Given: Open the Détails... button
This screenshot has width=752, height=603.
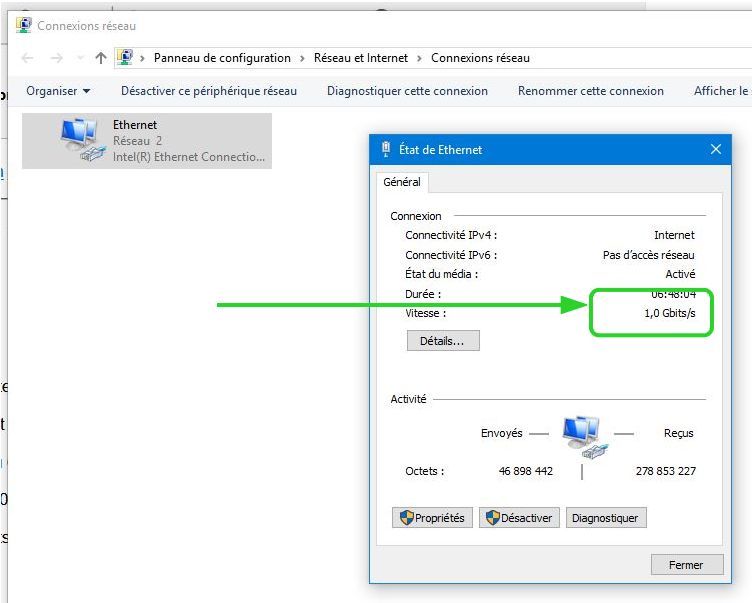Looking at the screenshot, I should 443,341.
